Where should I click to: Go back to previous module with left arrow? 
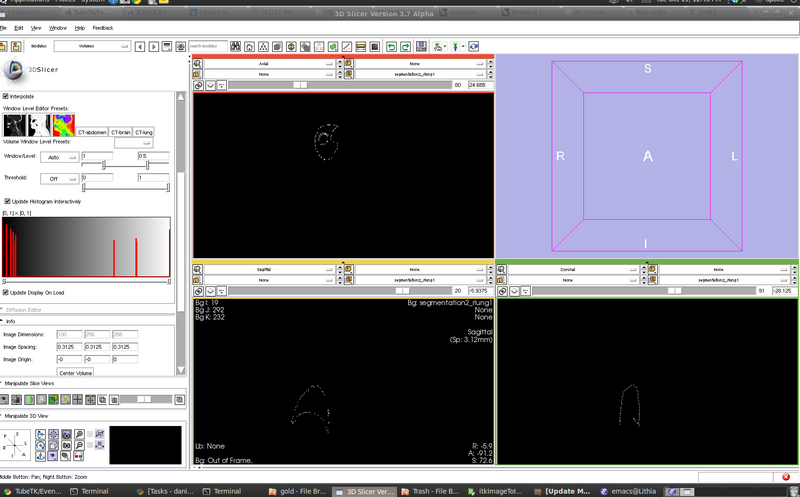(x=140, y=46)
